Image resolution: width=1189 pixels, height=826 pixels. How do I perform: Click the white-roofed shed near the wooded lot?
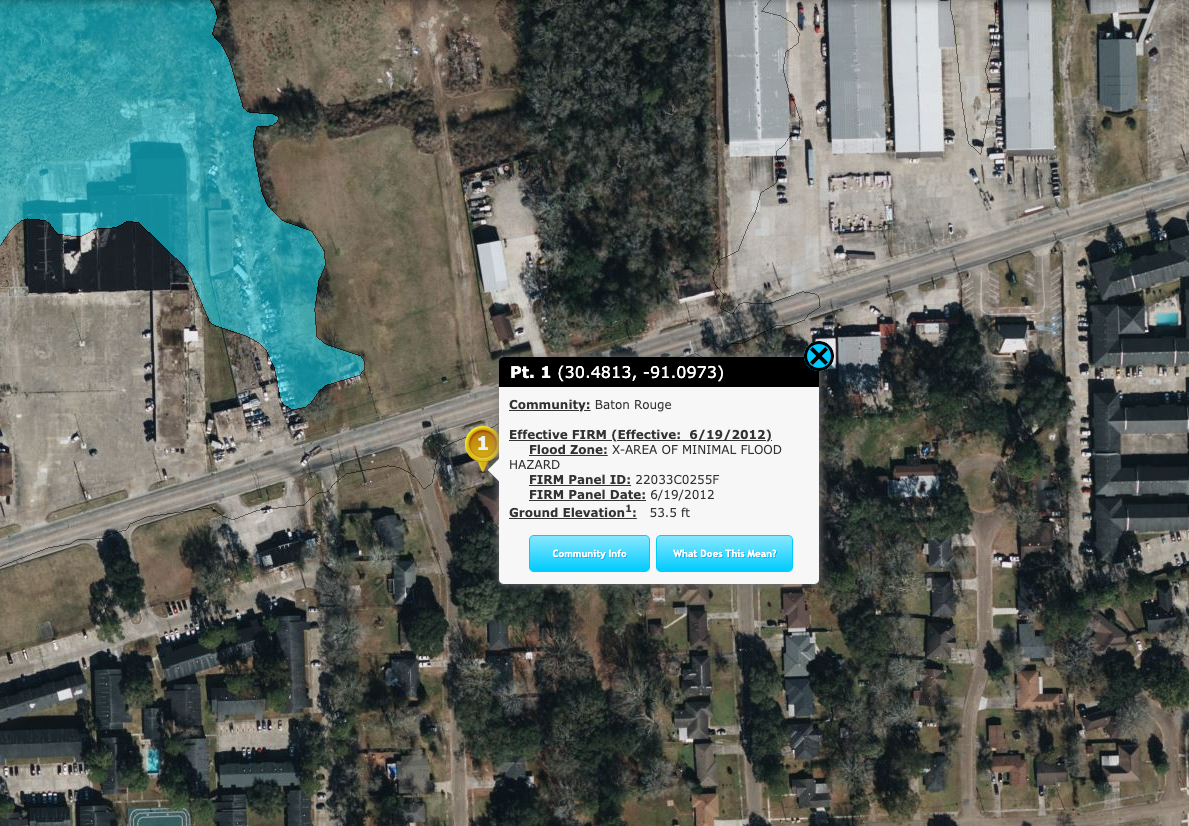(492, 266)
